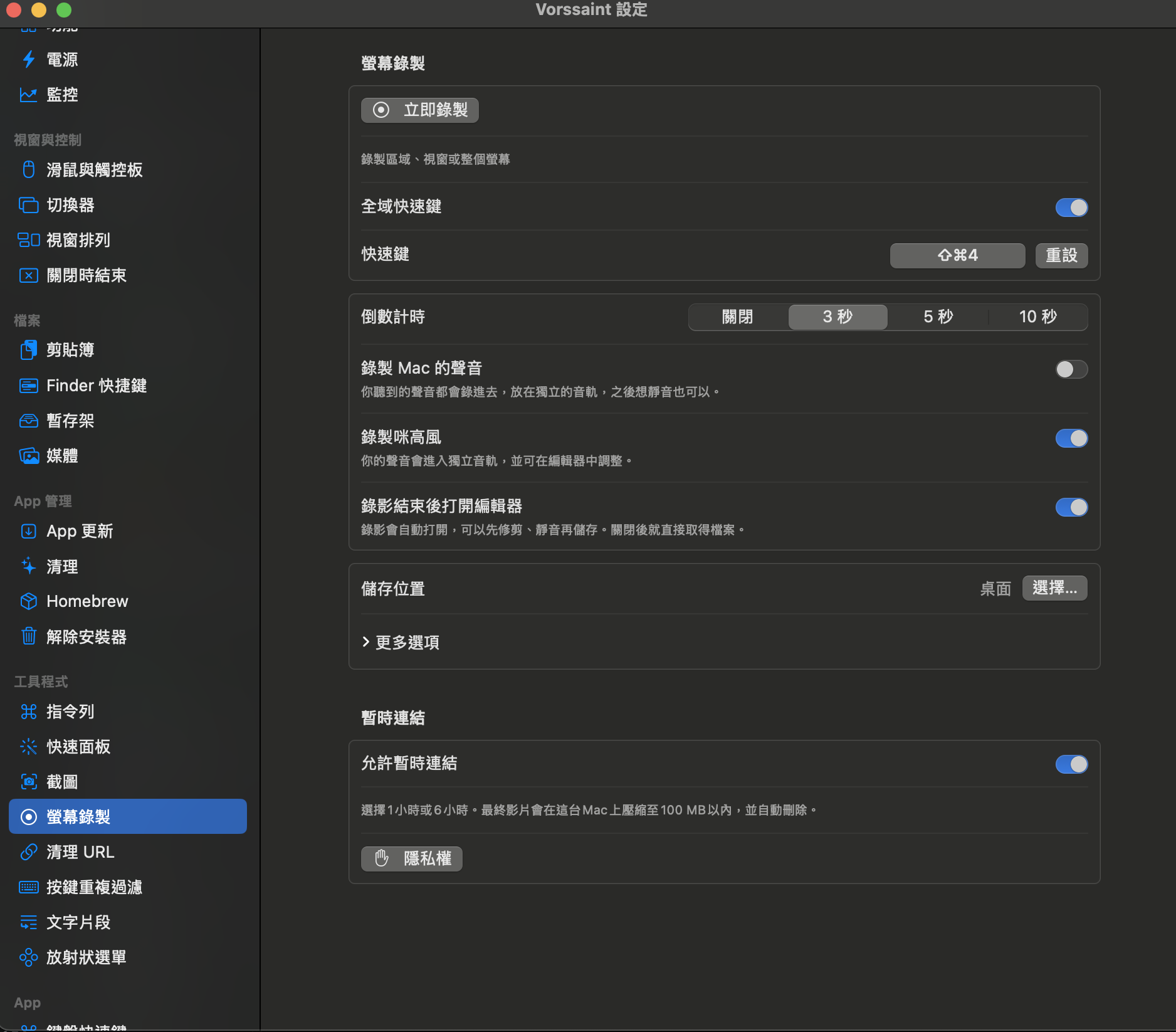This screenshot has height=1032, width=1176.
Task: Click the 倒數計時 label
Action: point(393,317)
